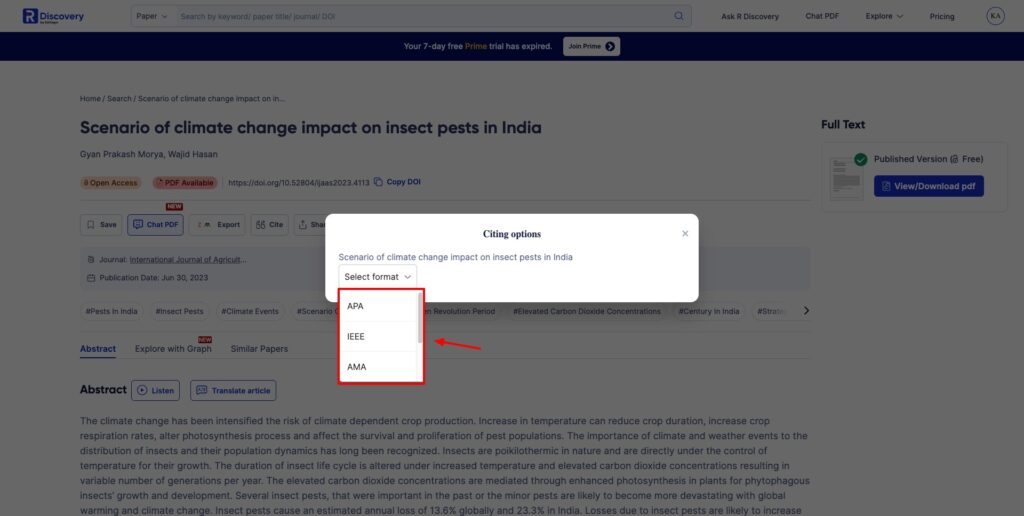Open the Select format dropdown

tap(377, 277)
